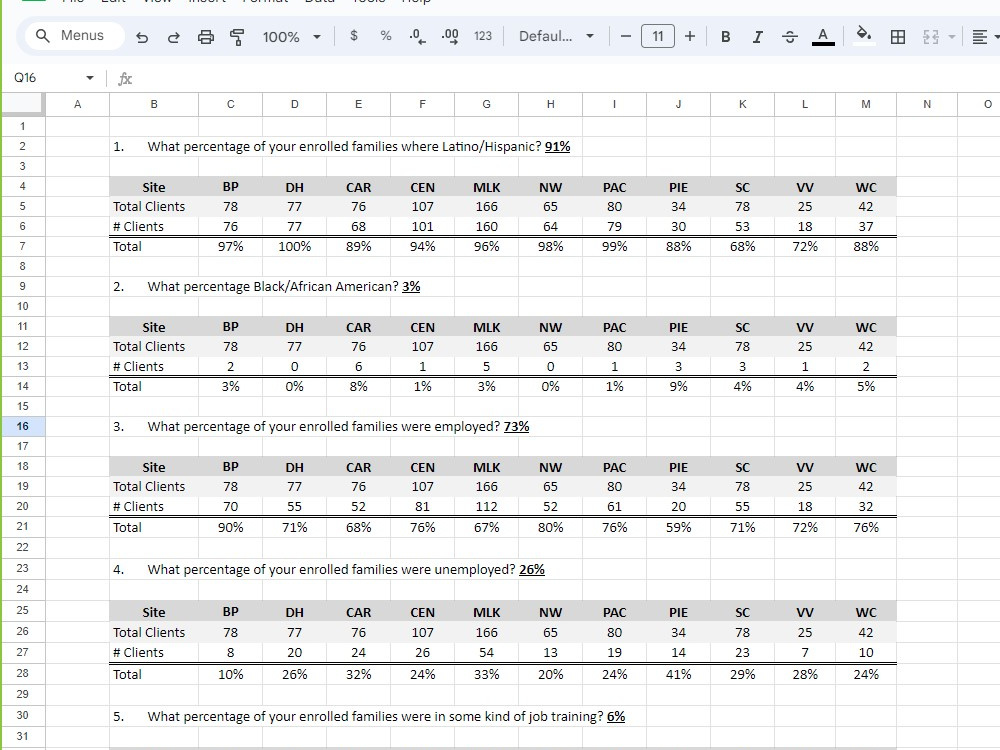Click the merge cells icon
1000x750 pixels.
point(930,37)
